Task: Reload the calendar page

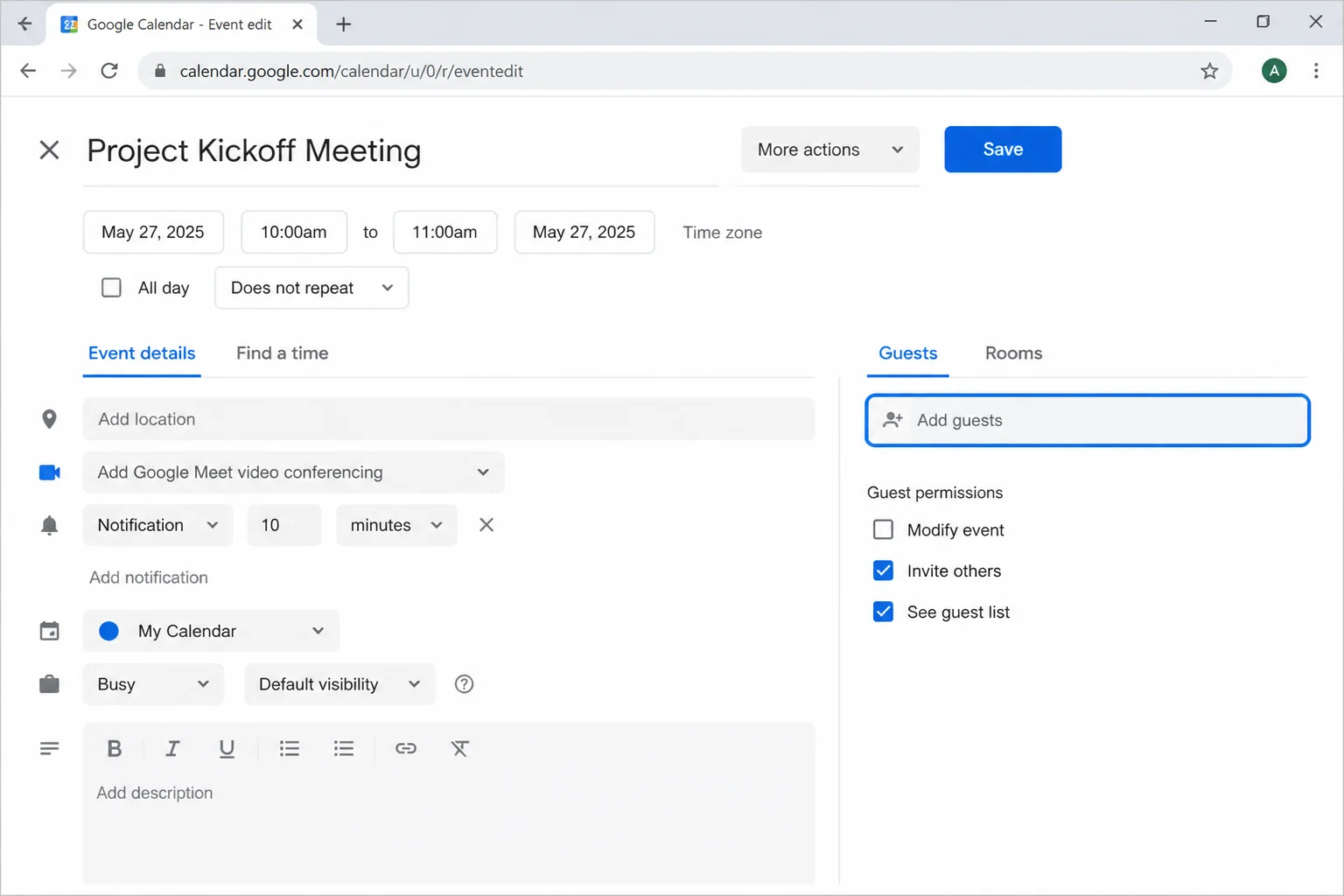Action: coord(109,71)
